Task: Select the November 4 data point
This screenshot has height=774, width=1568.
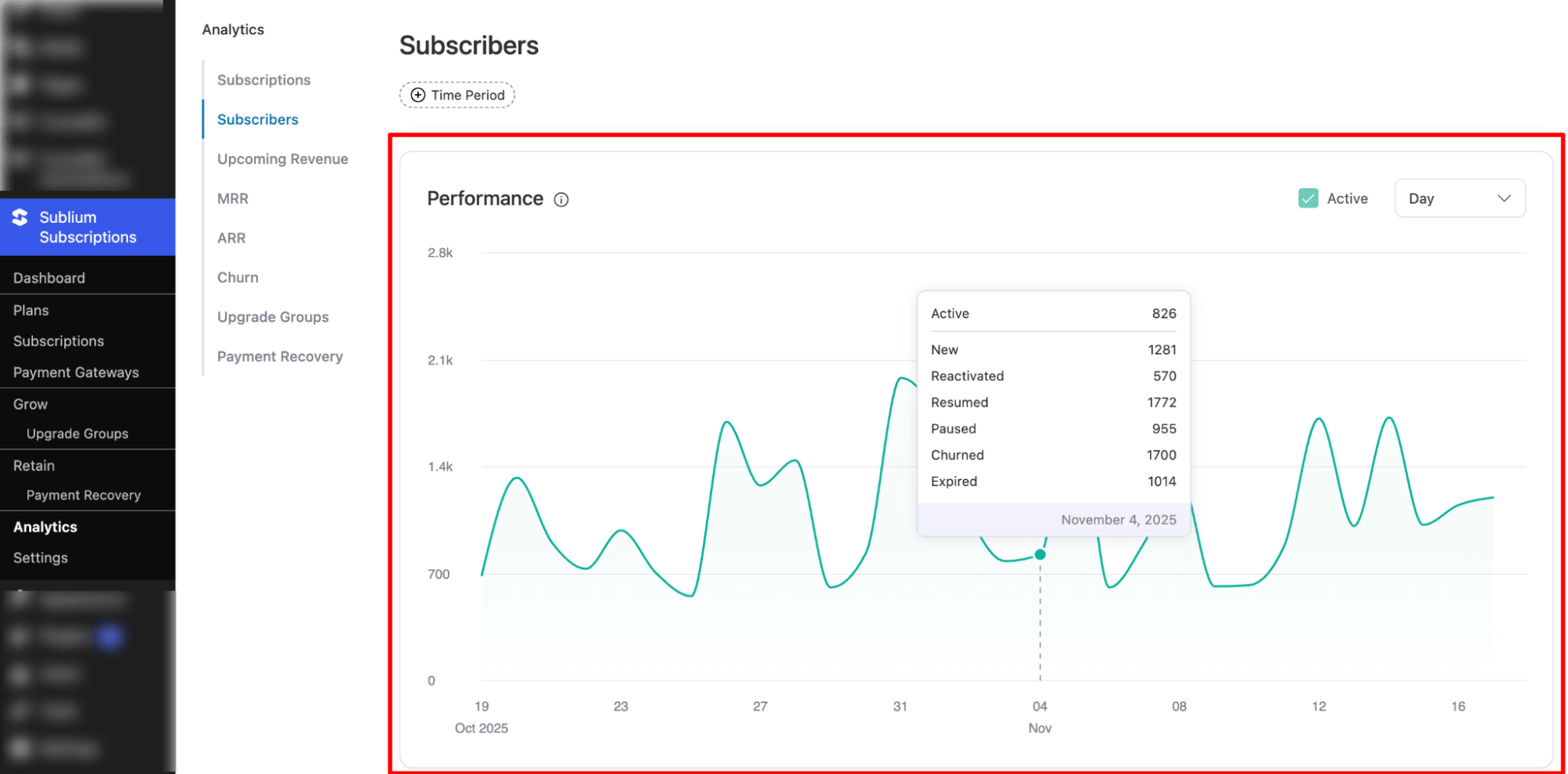Action: pyautogui.click(x=1039, y=554)
